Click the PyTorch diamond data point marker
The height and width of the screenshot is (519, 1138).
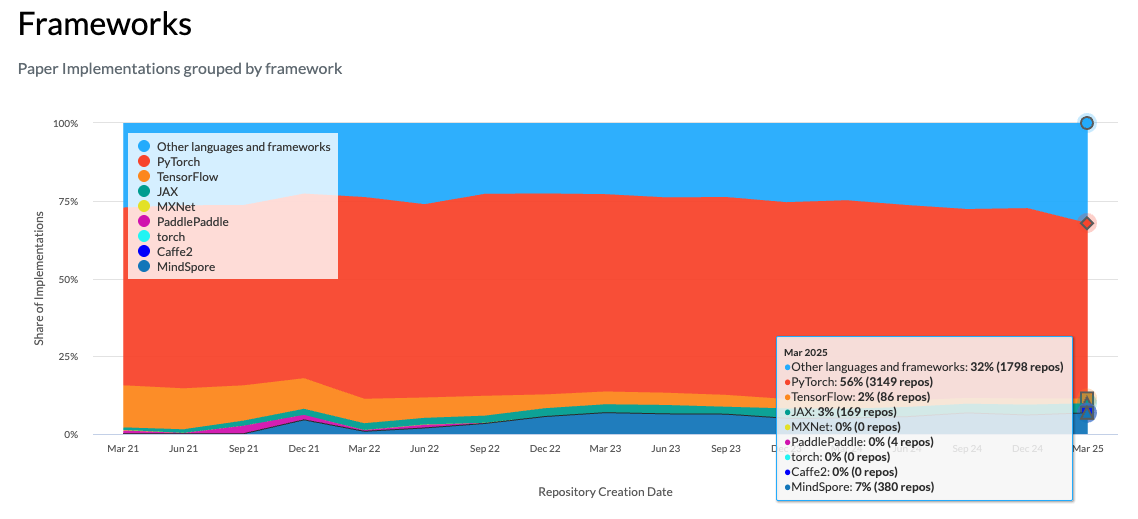1086,223
